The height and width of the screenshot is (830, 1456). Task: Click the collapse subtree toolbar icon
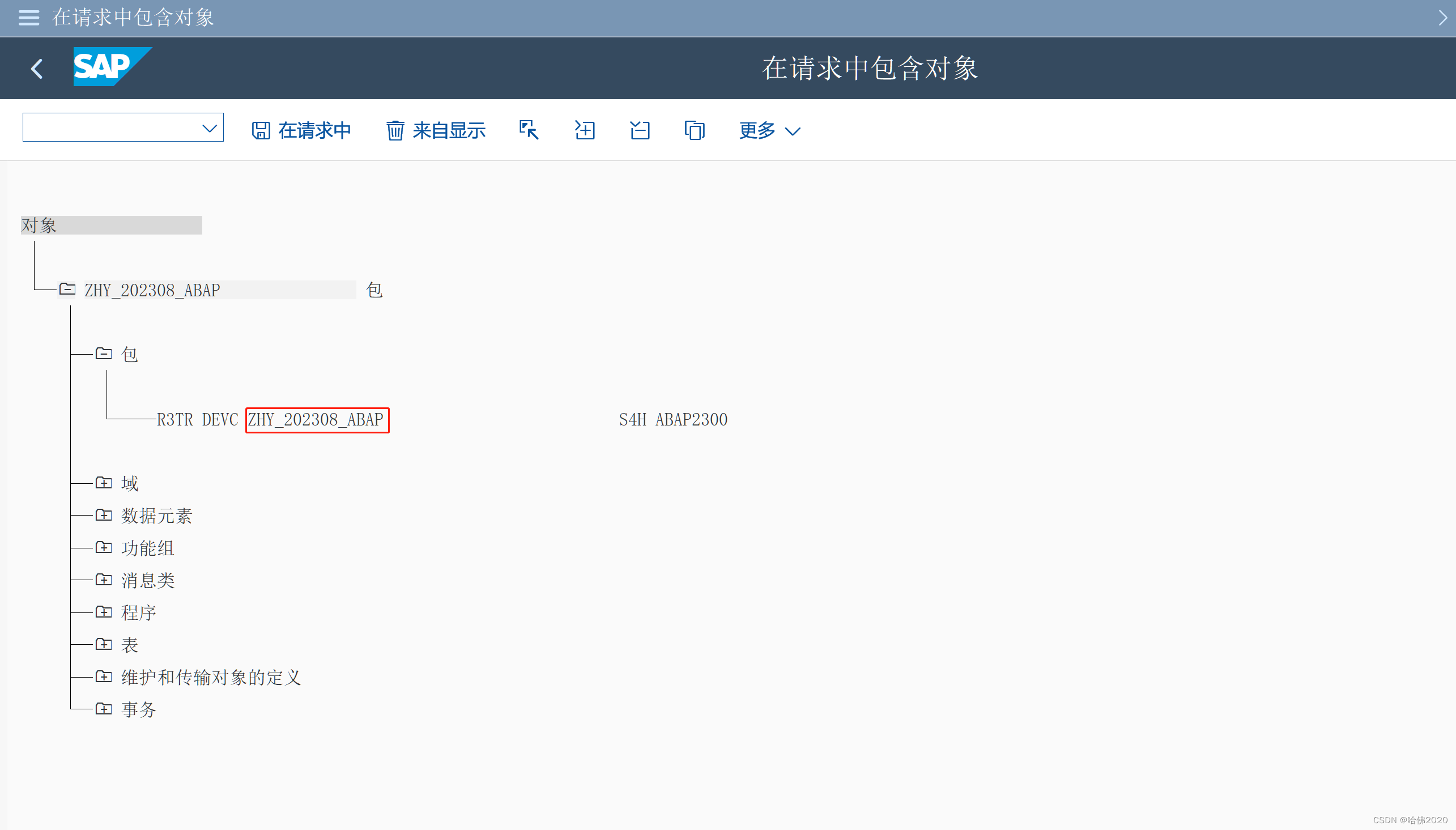[640, 130]
